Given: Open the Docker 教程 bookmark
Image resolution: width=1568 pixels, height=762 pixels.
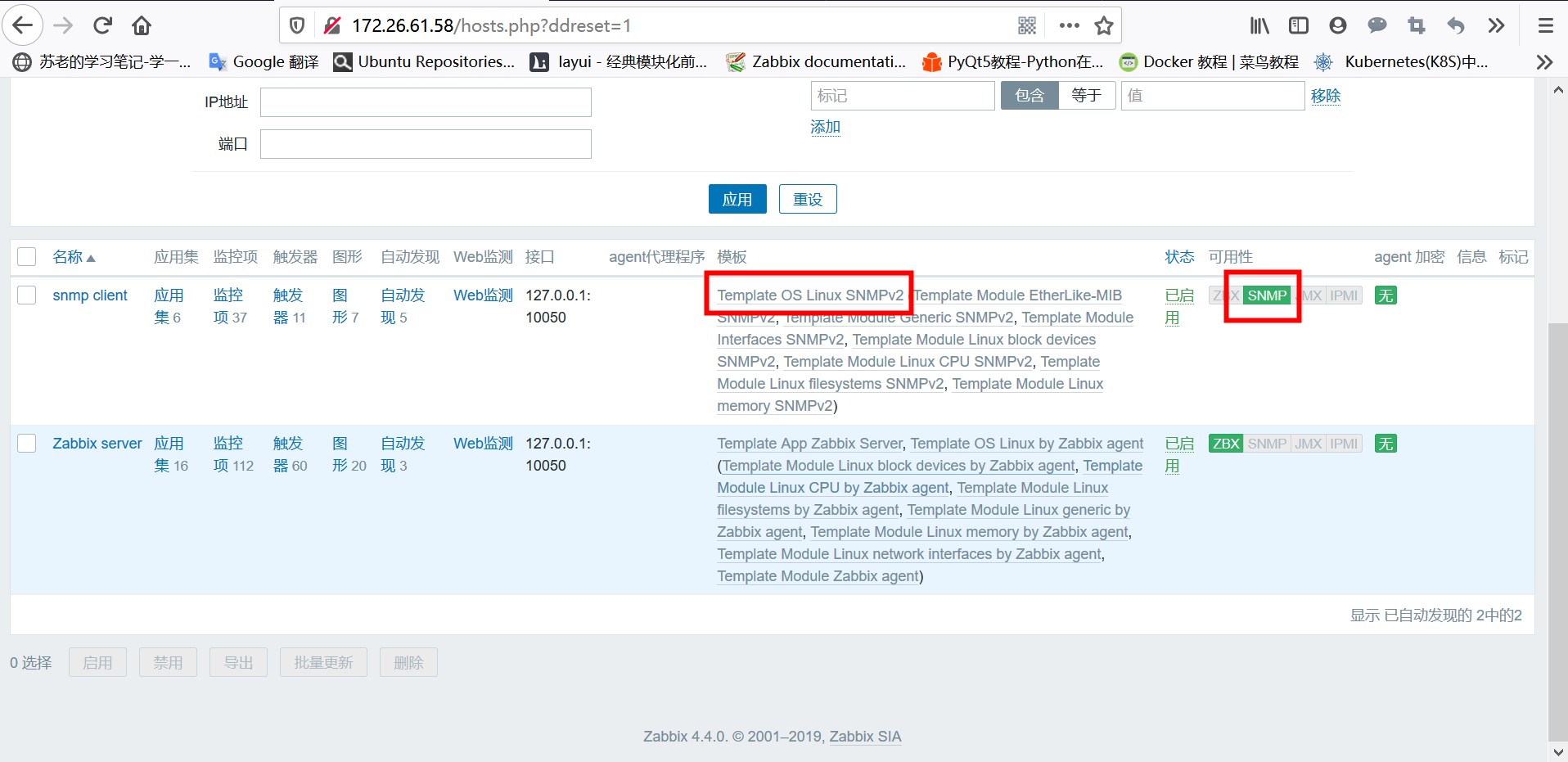Looking at the screenshot, I should 1209,62.
